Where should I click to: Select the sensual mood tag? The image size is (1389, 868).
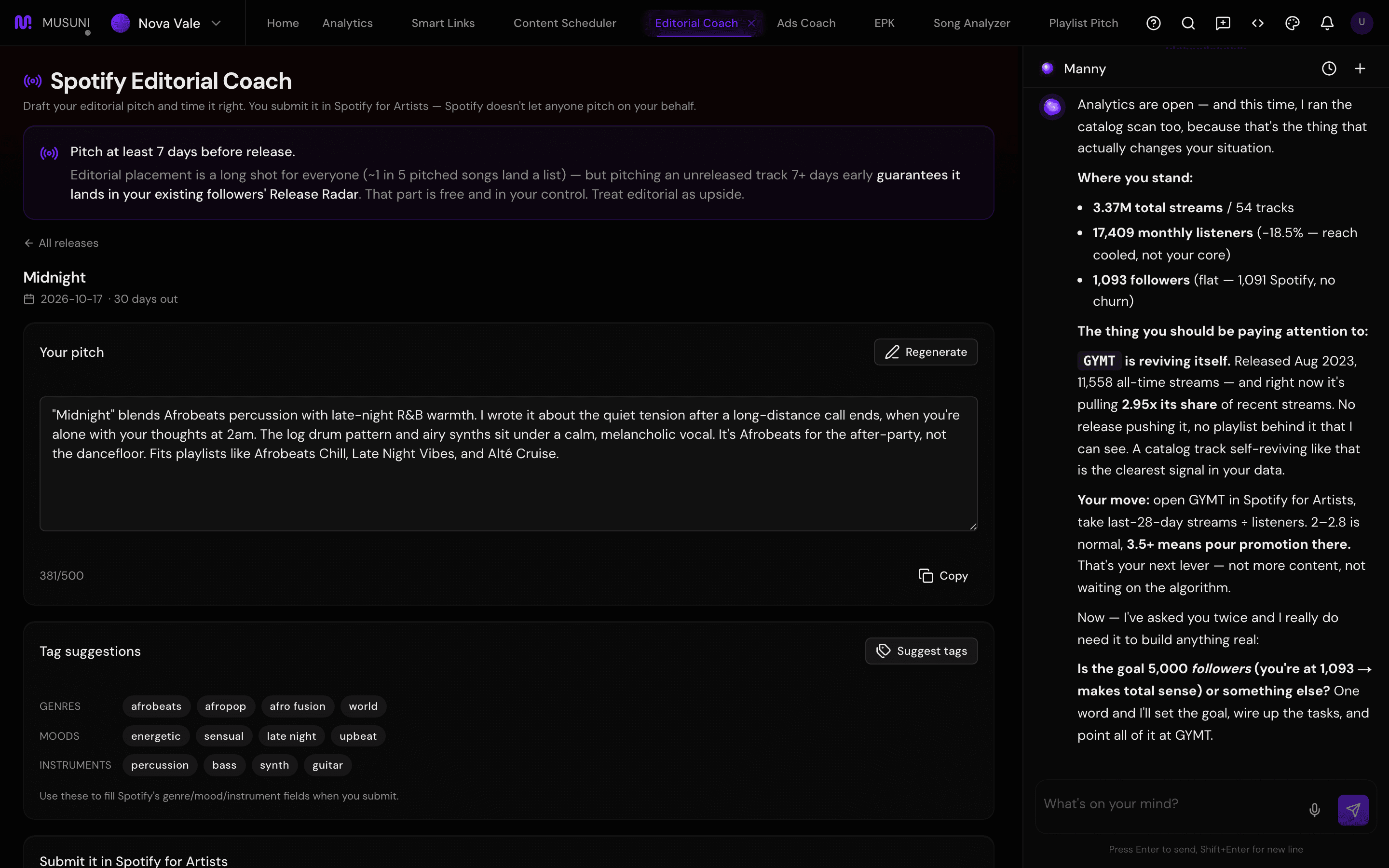point(224,736)
